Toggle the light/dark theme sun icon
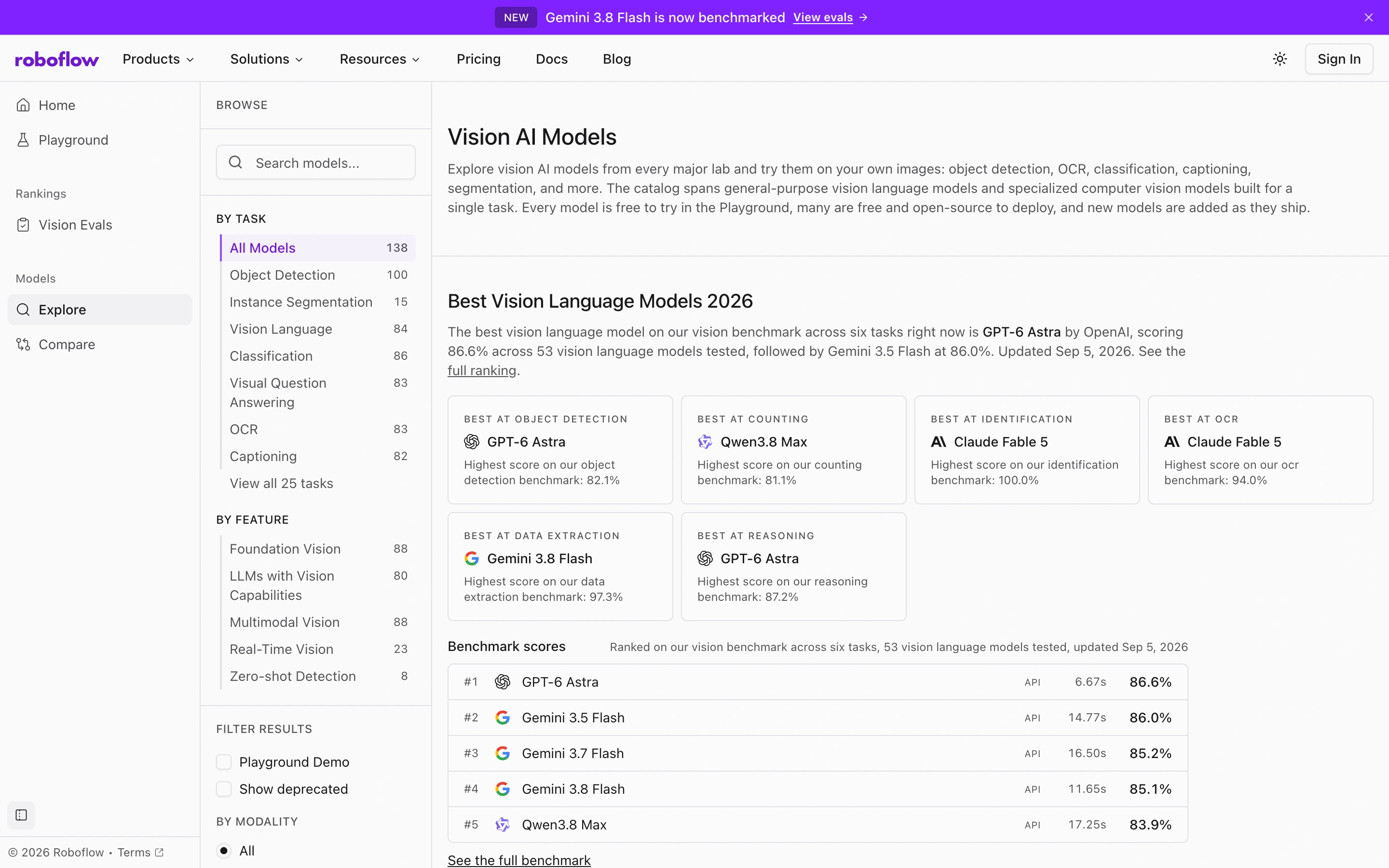The height and width of the screenshot is (868, 1389). (1280, 59)
